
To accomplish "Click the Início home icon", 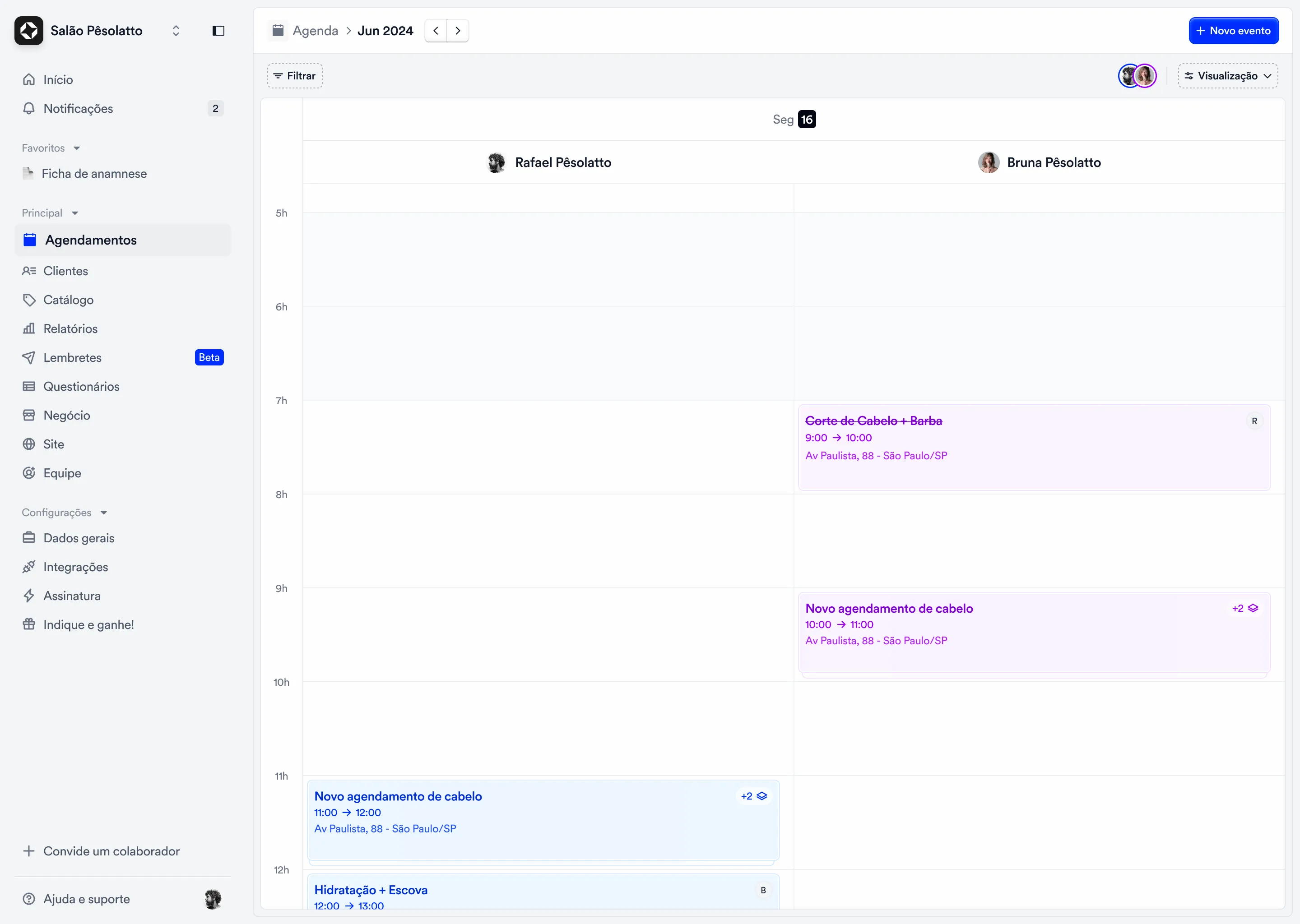I will click(29, 80).
